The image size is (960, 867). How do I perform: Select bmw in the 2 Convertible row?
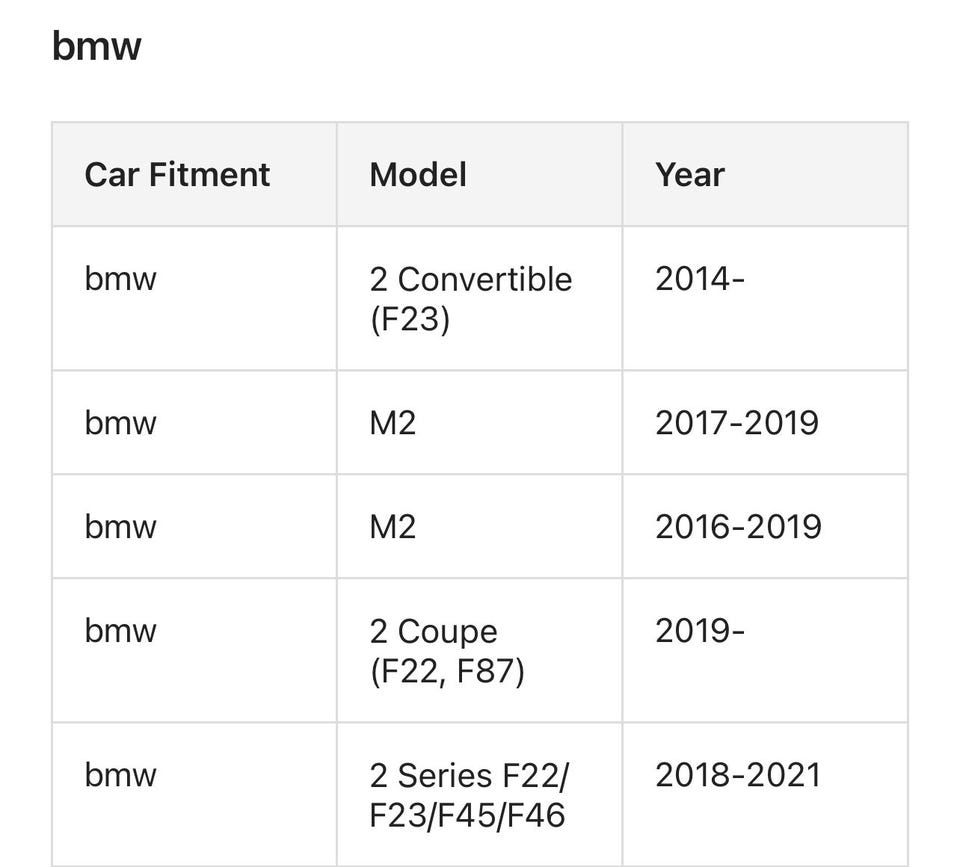pyautogui.click(x=121, y=278)
